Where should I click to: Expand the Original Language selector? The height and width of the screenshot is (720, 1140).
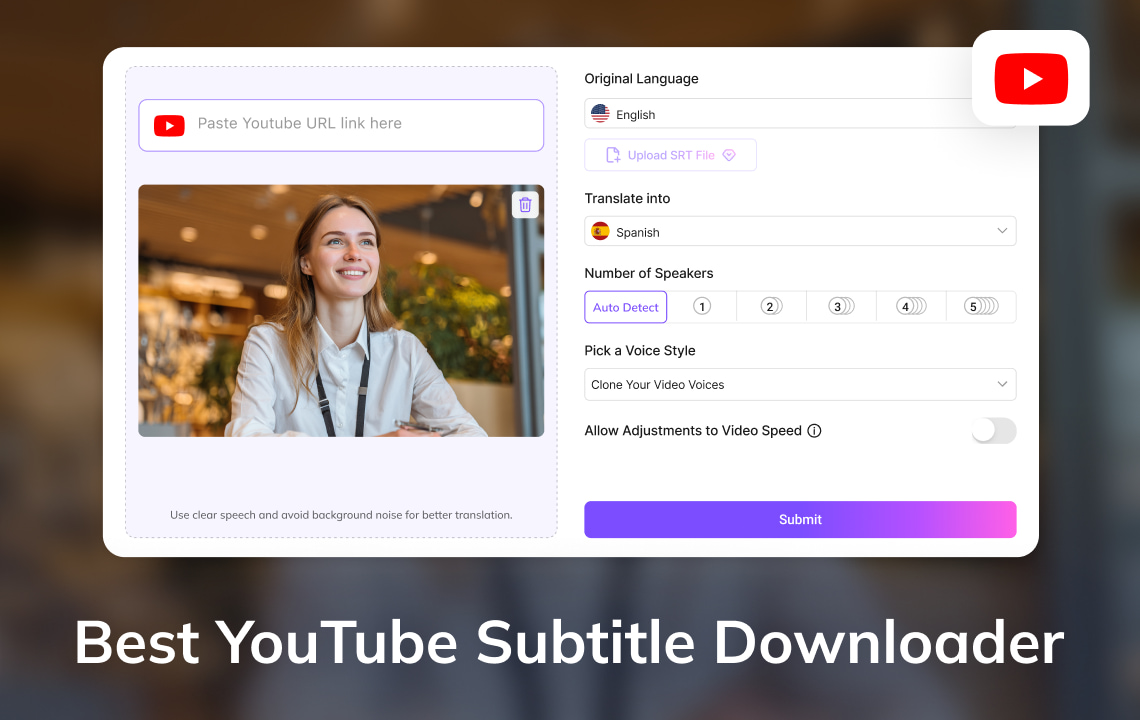800,114
